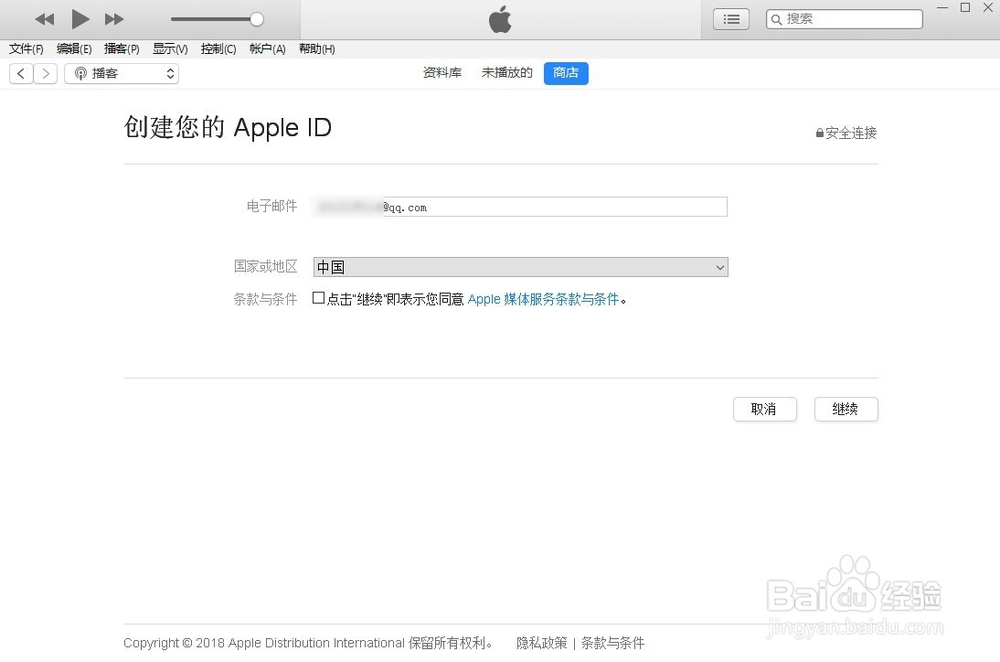Click into the 搜索 search field
The height and width of the screenshot is (662, 1000).
pyautogui.click(x=844, y=19)
